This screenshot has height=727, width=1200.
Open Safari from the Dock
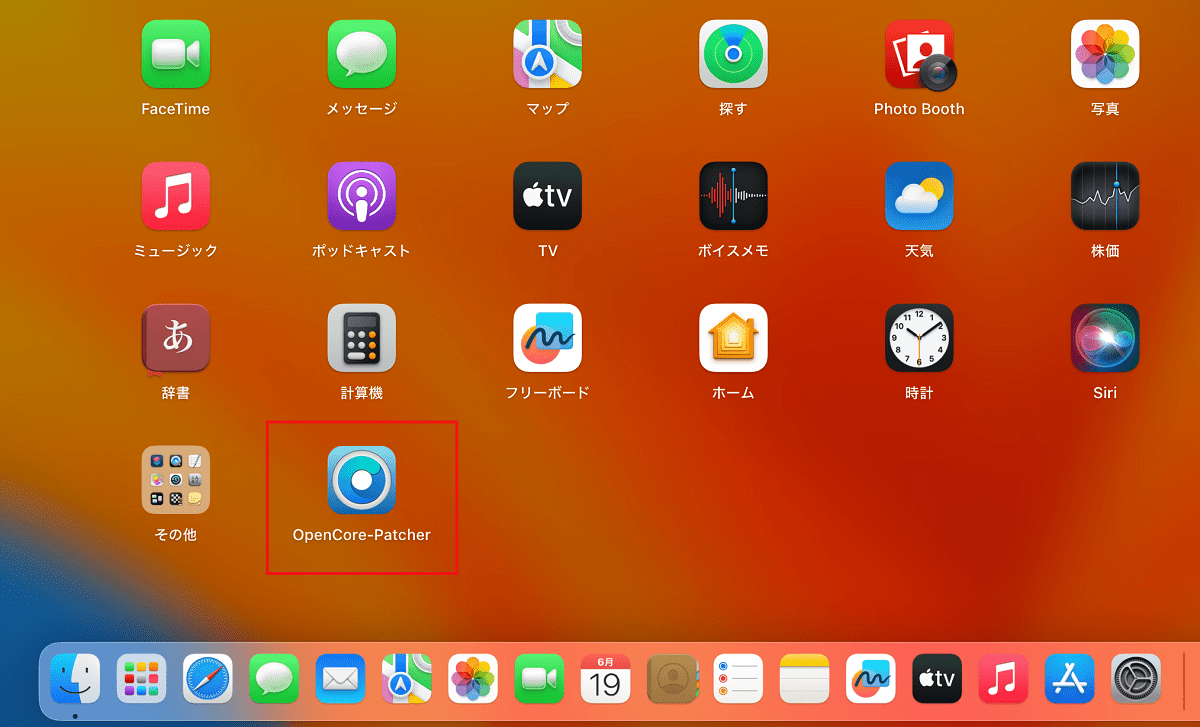click(x=208, y=679)
